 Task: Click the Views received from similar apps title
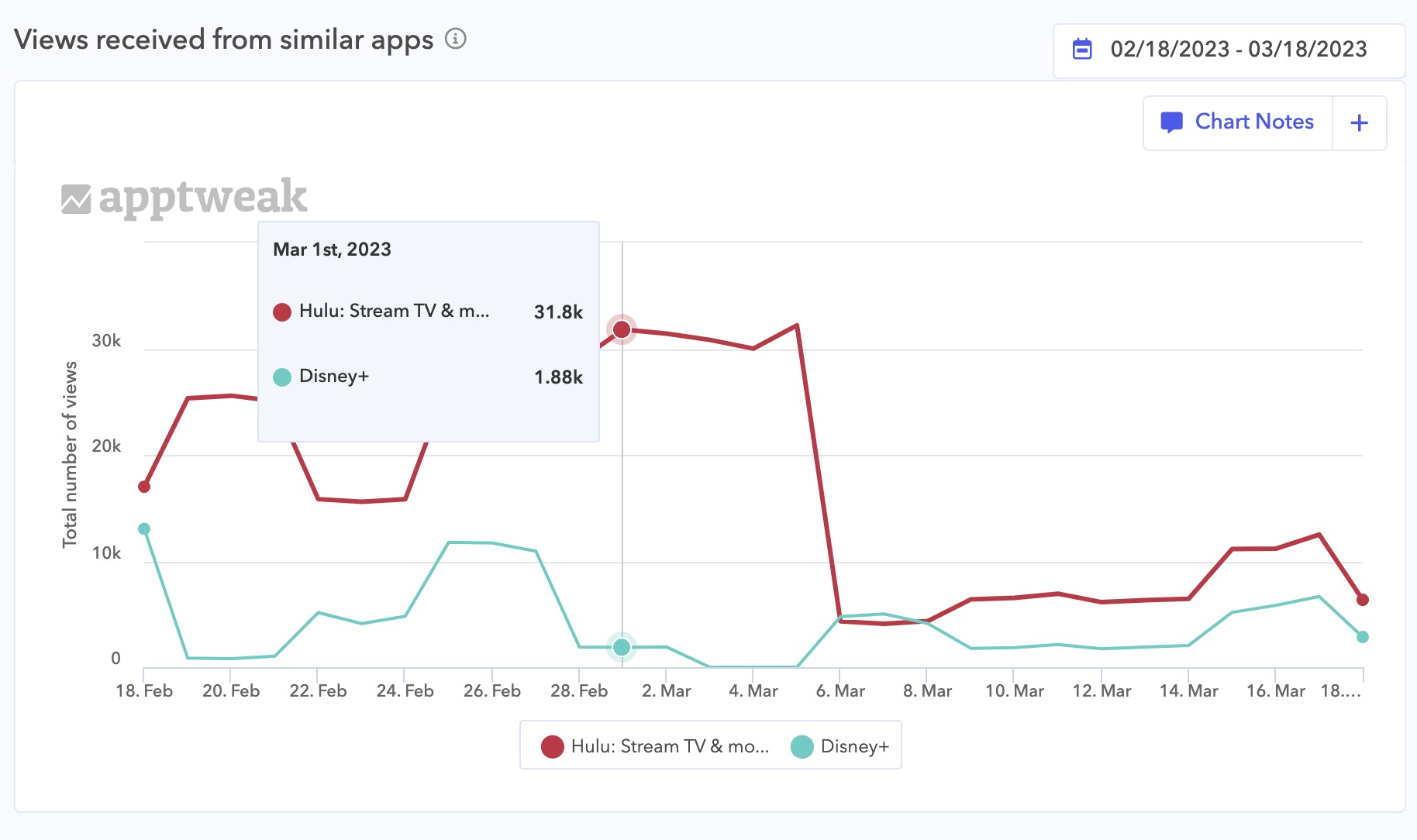(225, 40)
